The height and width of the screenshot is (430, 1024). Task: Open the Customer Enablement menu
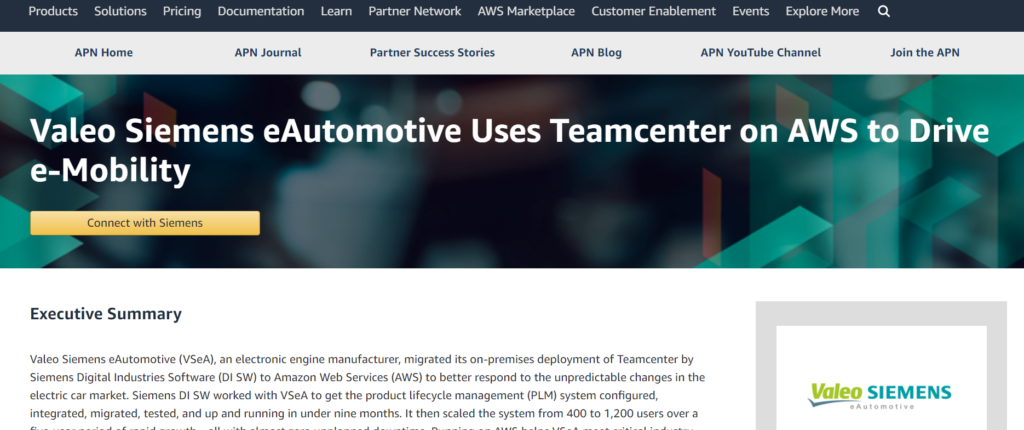(654, 11)
